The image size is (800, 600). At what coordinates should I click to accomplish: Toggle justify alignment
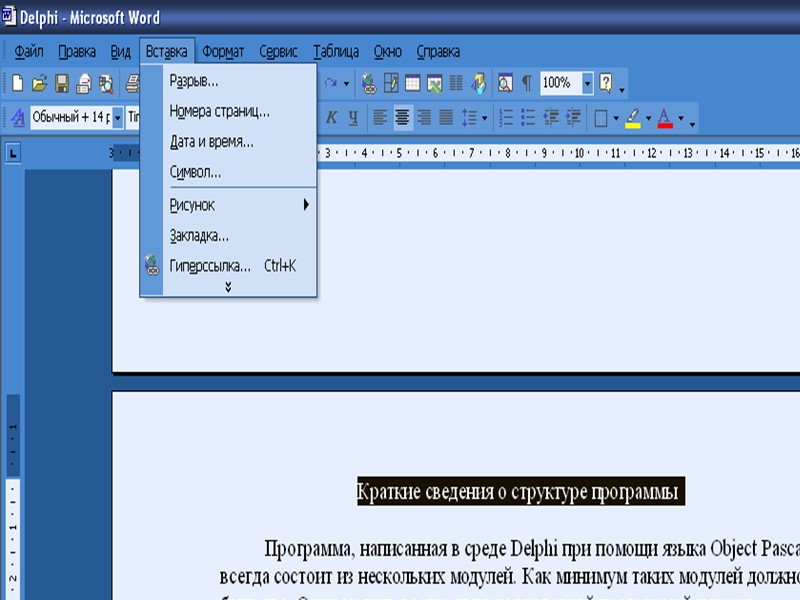pyautogui.click(x=446, y=117)
